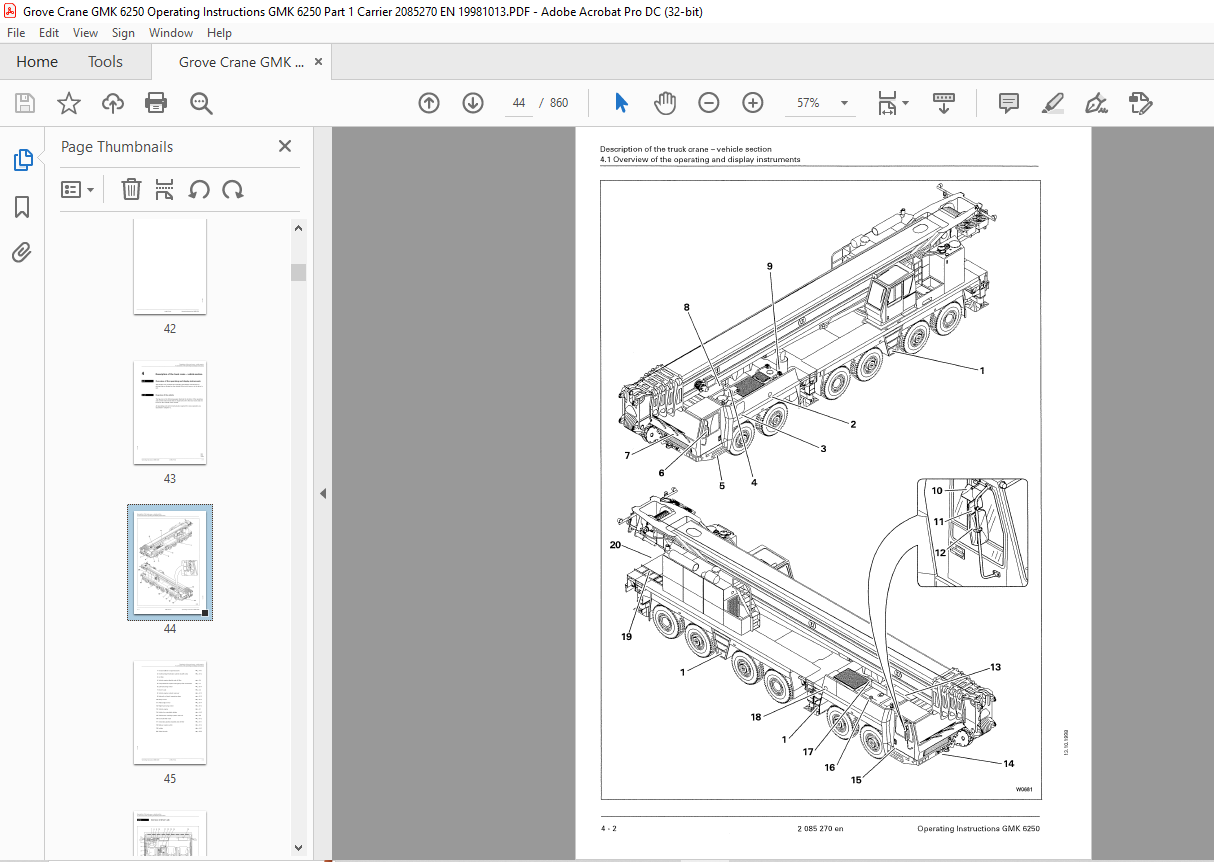The image size is (1214, 862).
Task: Rotate page clockwise
Action: point(233,189)
